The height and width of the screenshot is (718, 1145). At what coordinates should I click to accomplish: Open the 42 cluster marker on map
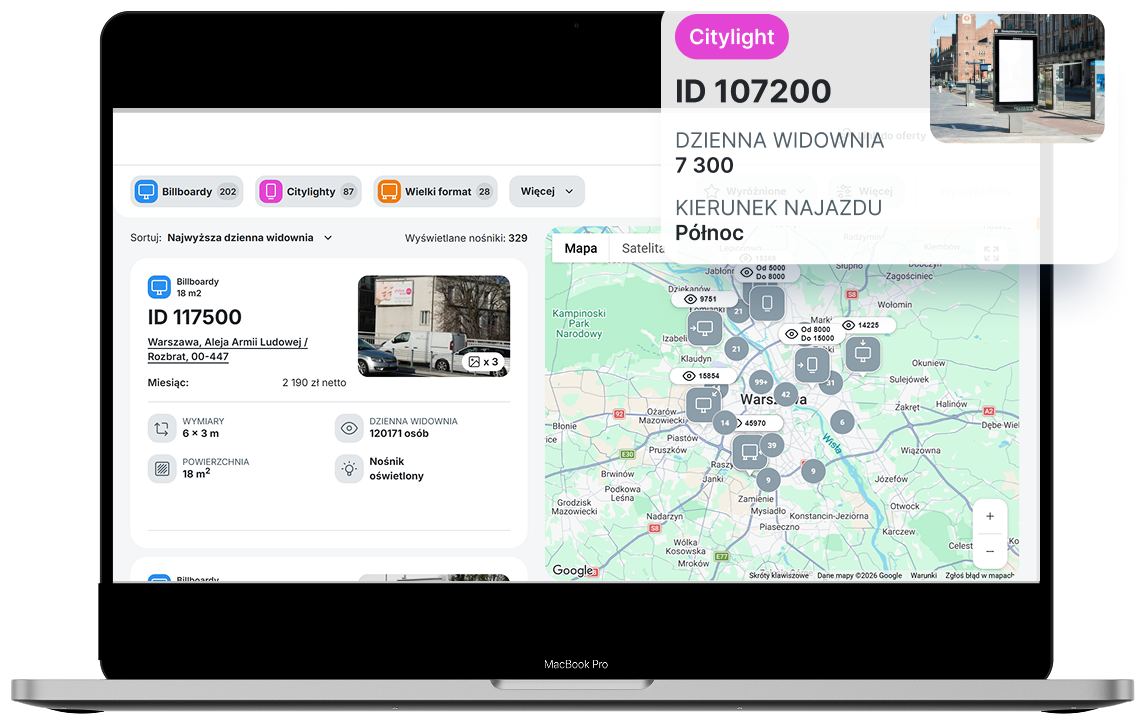click(x=786, y=394)
